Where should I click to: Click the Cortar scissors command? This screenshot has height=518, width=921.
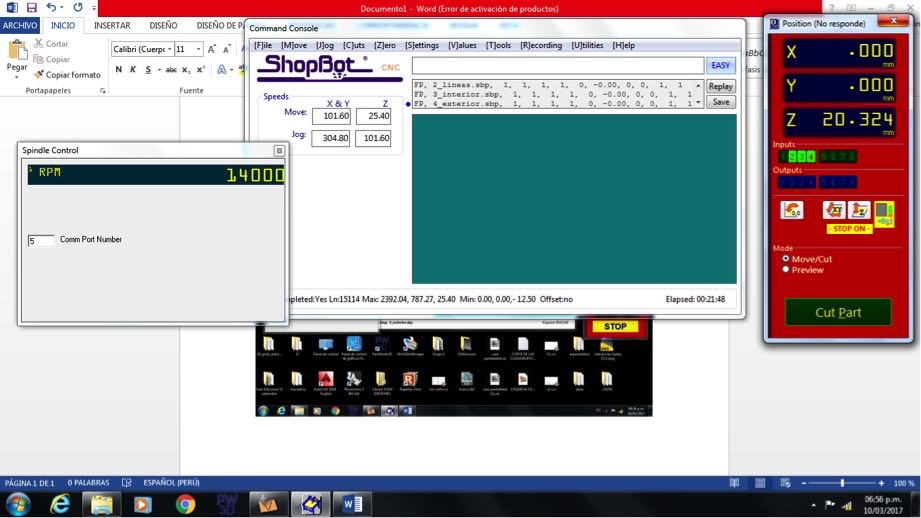point(51,43)
